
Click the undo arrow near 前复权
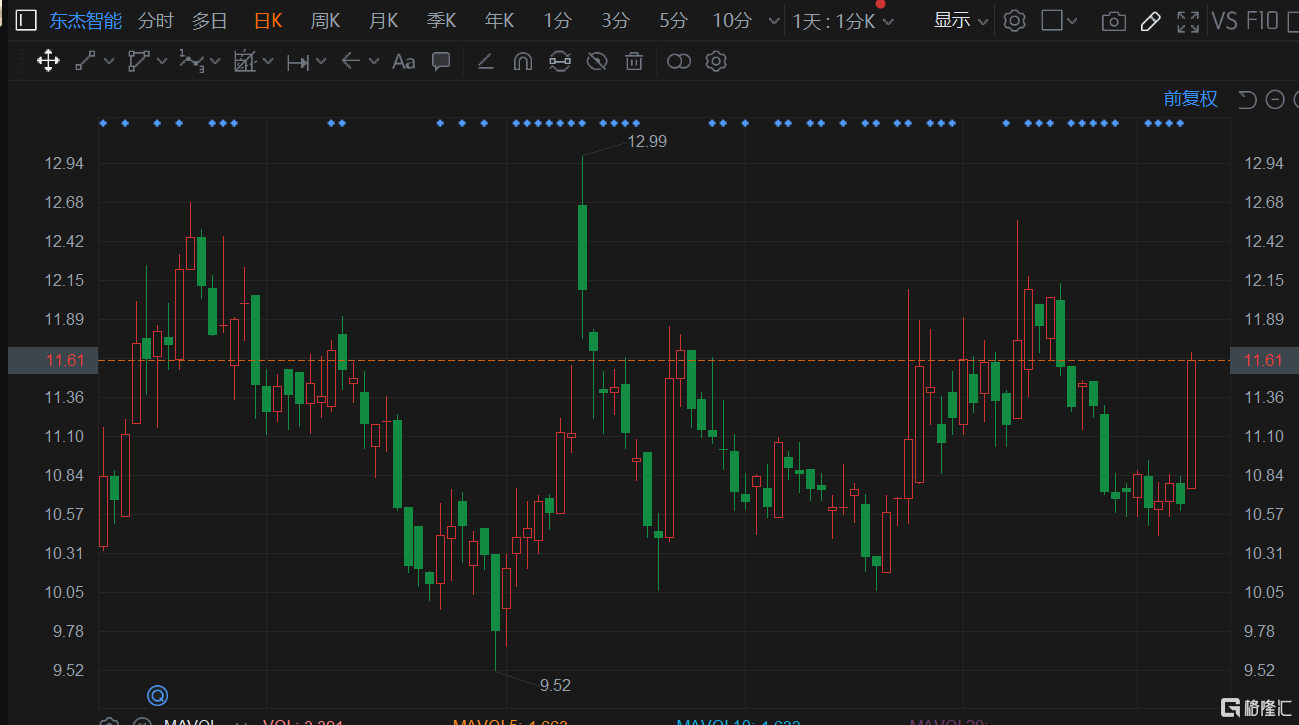[1246, 99]
